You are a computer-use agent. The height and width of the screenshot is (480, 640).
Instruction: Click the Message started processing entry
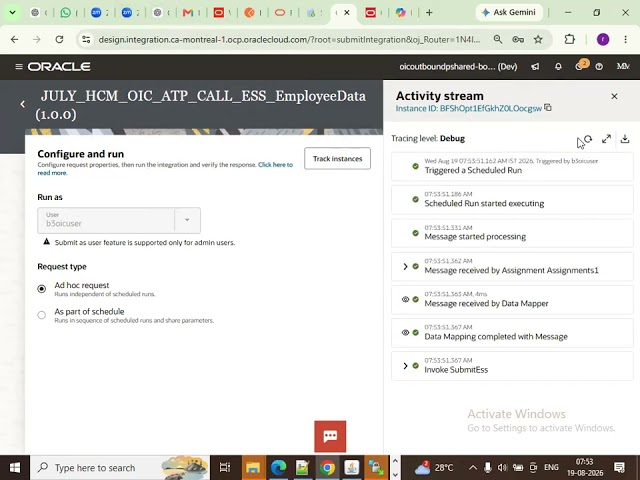pyautogui.click(x=512, y=233)
